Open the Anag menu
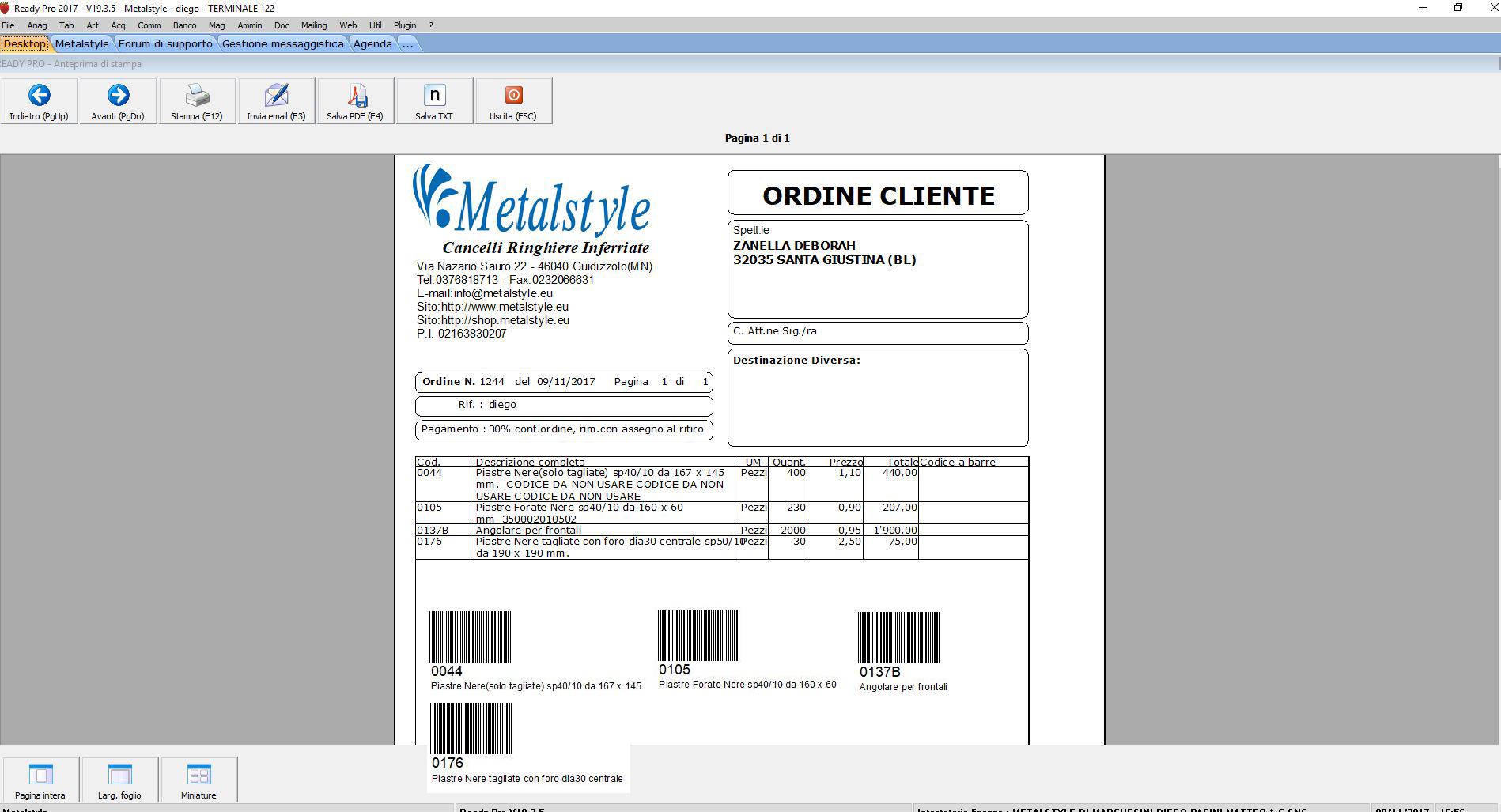The width and height of the screenshot is (1501, 812). pyautogui.click(x=37, y=25)
